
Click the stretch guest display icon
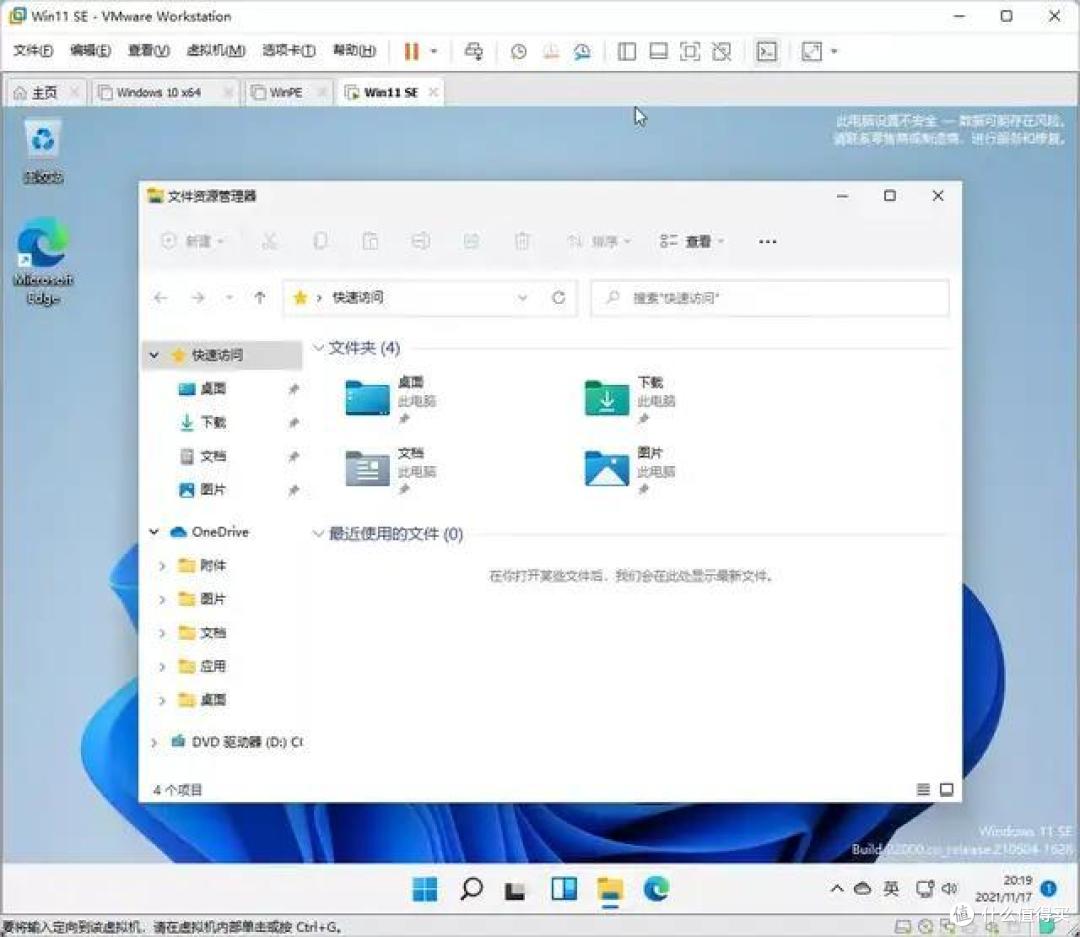(x=811, y=51)
